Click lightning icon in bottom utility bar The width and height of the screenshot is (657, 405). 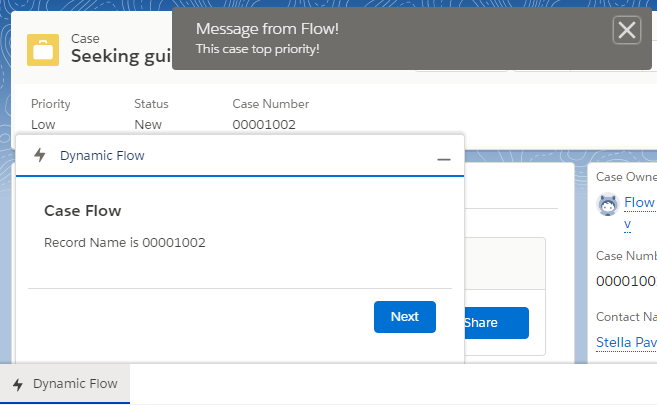tap(17, 384)
